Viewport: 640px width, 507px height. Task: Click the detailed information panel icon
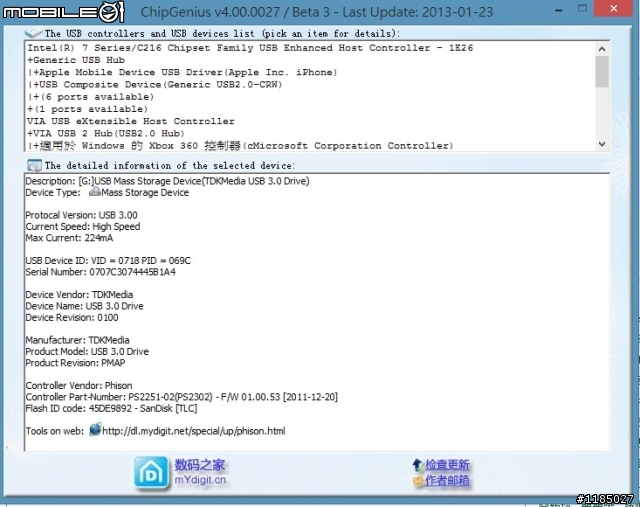pyautogui.click(x=35, y=165)
